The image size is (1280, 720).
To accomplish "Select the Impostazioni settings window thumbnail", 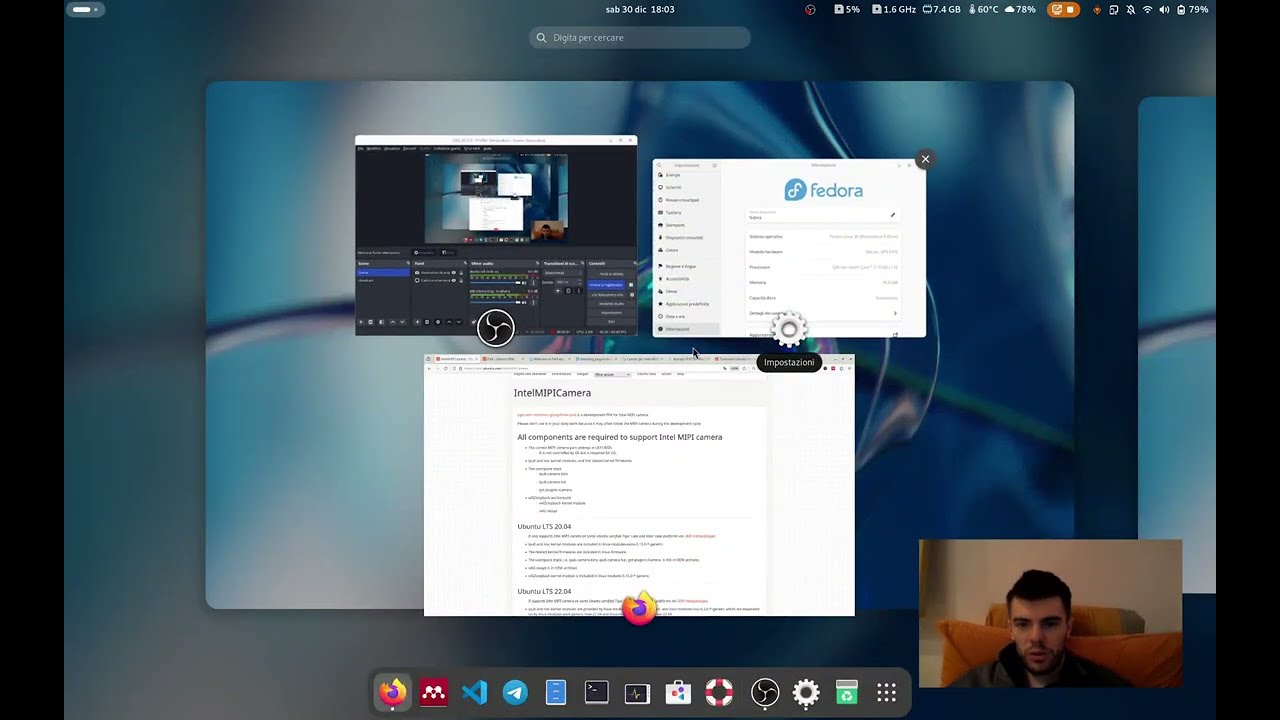I will coord(789,248).
